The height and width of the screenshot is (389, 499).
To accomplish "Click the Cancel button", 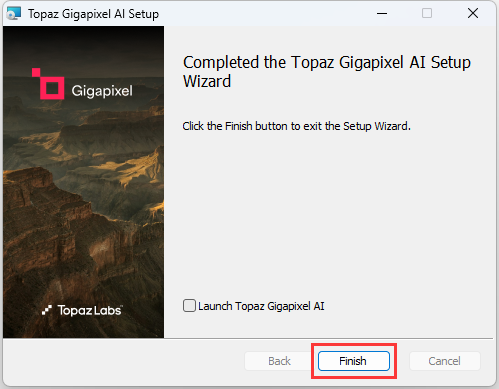I will (x=445, y=361).
